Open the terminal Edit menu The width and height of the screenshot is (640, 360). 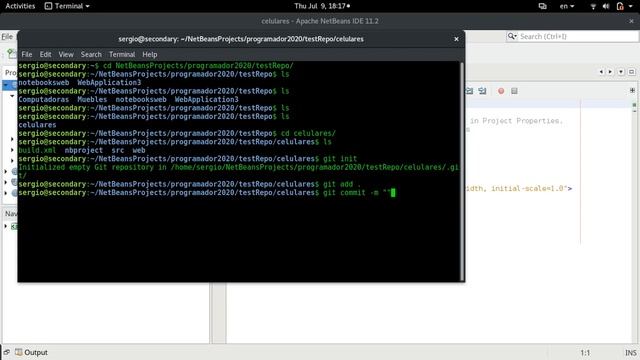45,54
